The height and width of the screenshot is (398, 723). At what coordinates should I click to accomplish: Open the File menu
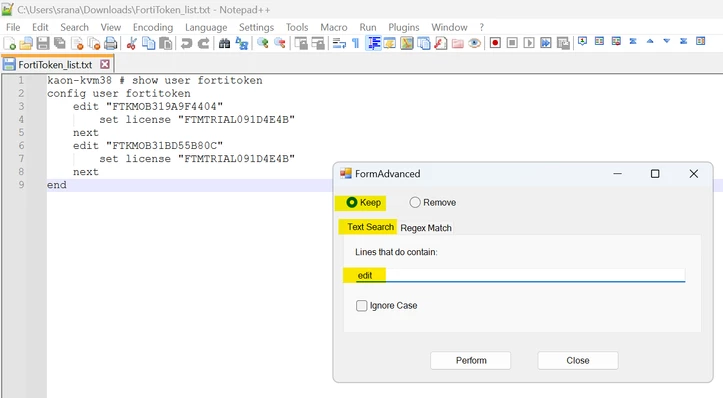click(x=13, y=27)
